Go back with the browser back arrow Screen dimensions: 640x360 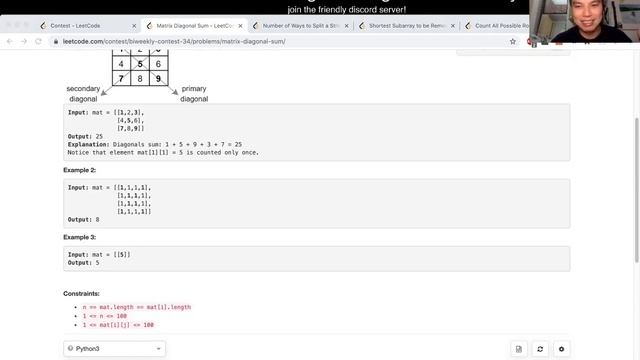point(10,41)
